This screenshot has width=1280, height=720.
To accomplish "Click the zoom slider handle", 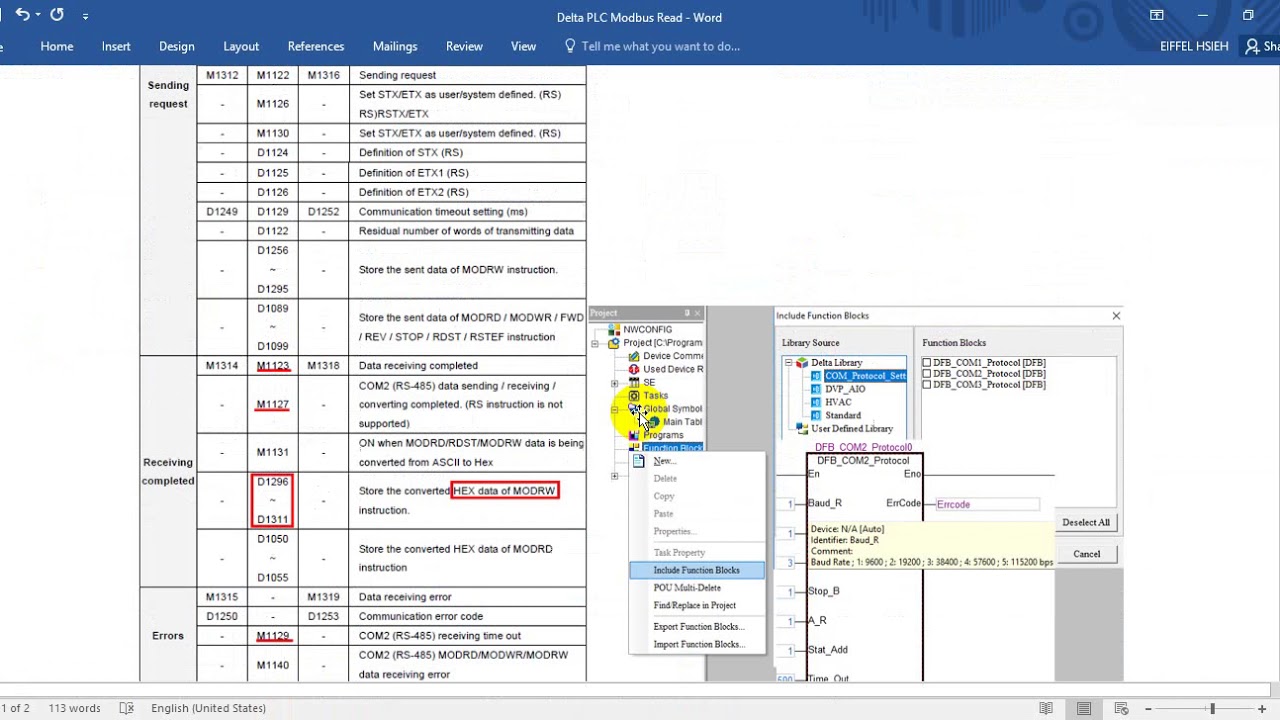I will coord(1212,708).
